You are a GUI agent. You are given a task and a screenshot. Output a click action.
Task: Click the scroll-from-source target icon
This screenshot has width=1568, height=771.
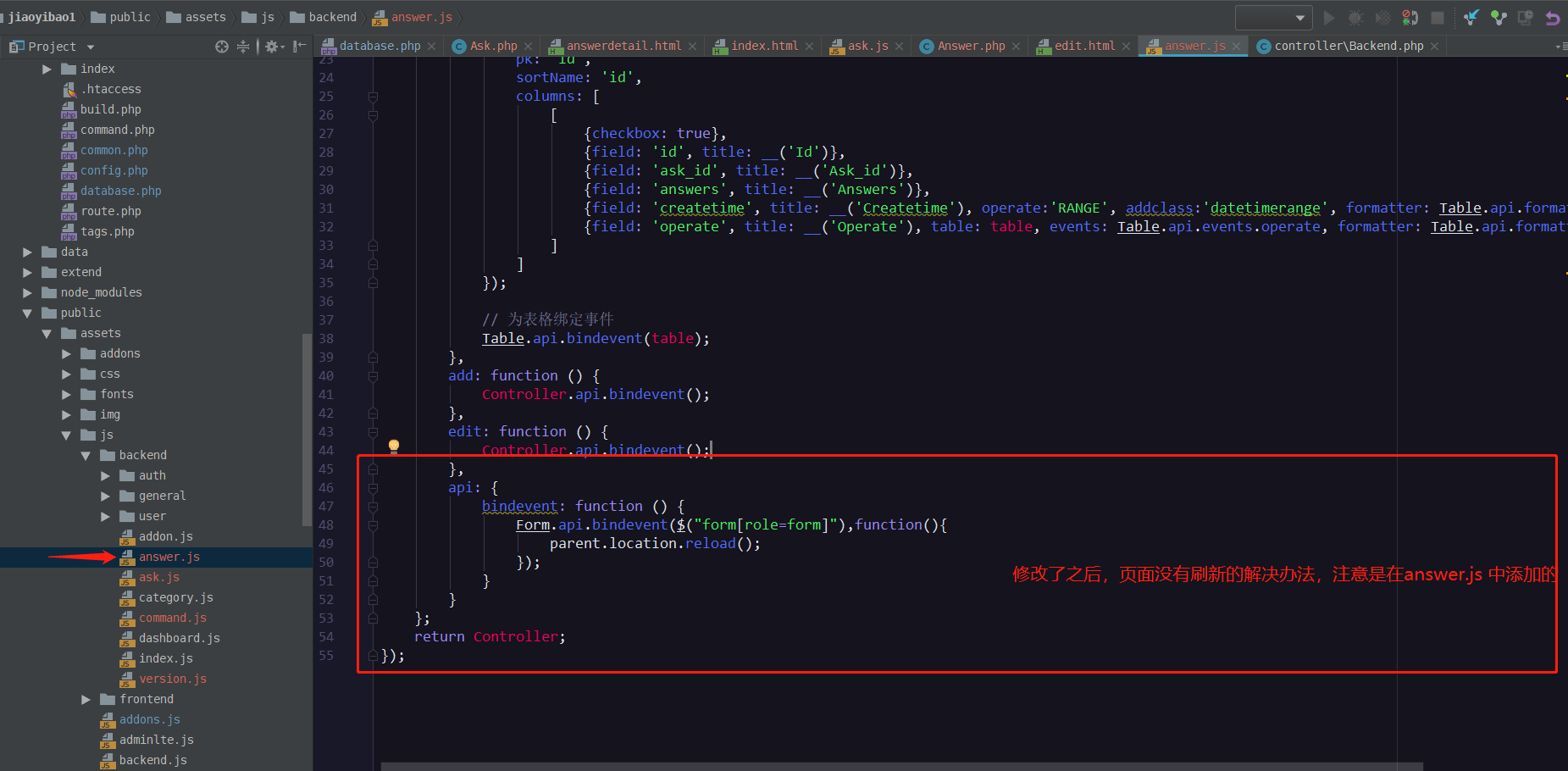(222, 47)
